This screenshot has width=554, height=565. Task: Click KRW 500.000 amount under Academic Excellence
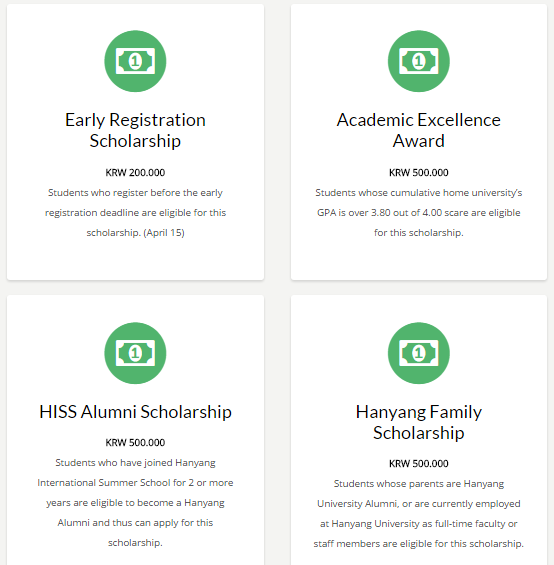418,173
